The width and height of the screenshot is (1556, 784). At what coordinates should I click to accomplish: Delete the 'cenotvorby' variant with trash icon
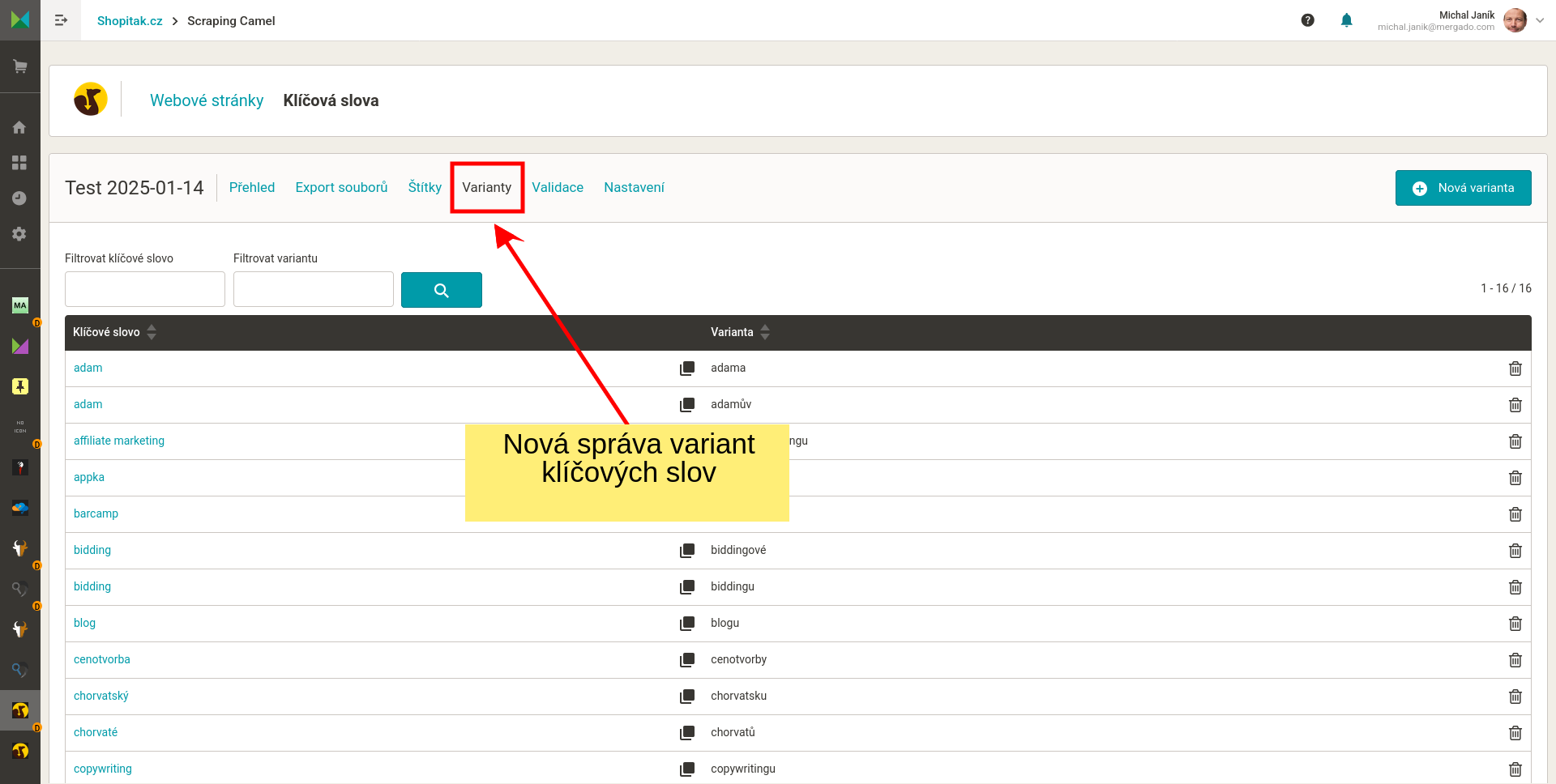click(1515, 660)
